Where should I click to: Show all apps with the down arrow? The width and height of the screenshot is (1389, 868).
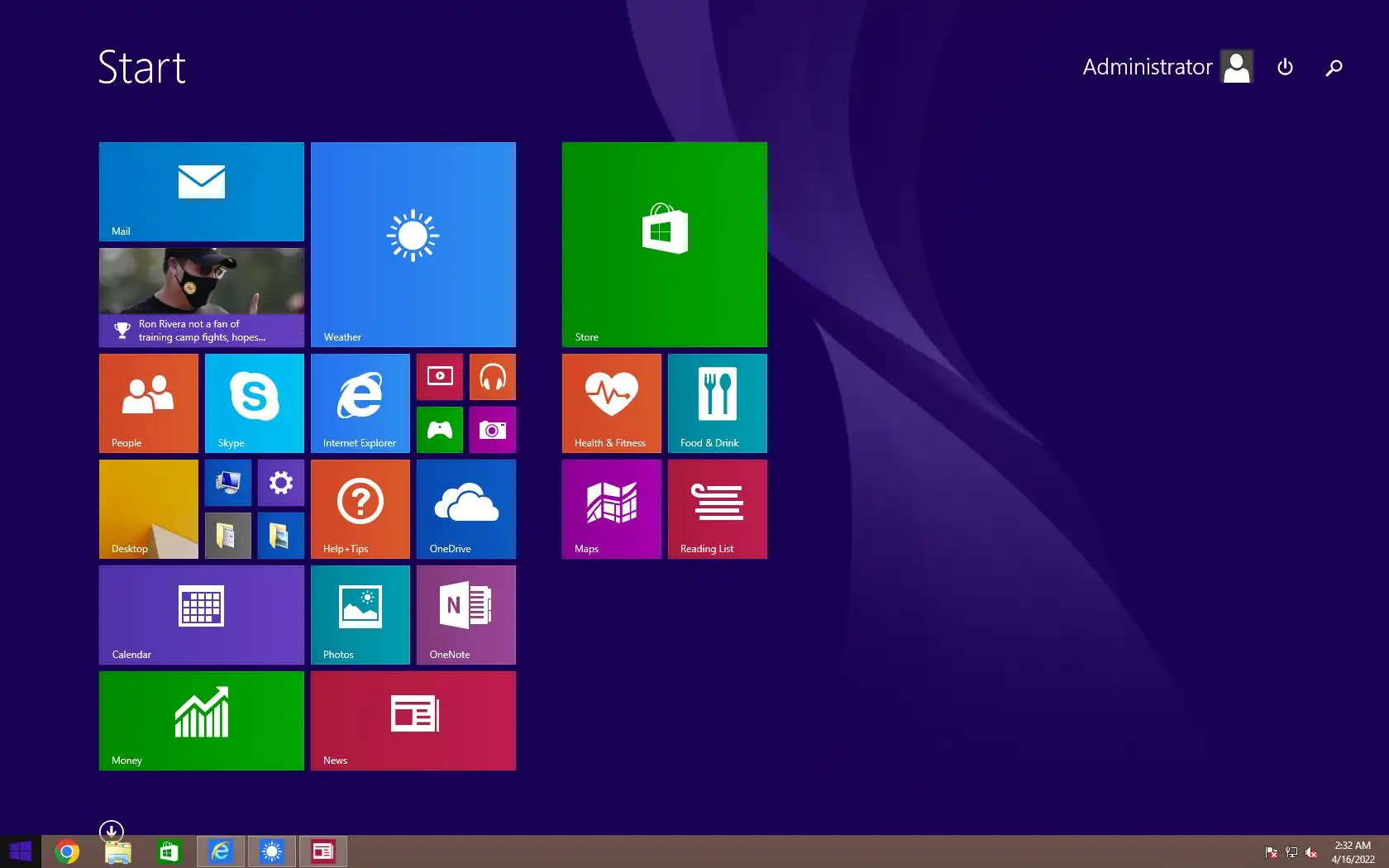click(x=112, y=831)
